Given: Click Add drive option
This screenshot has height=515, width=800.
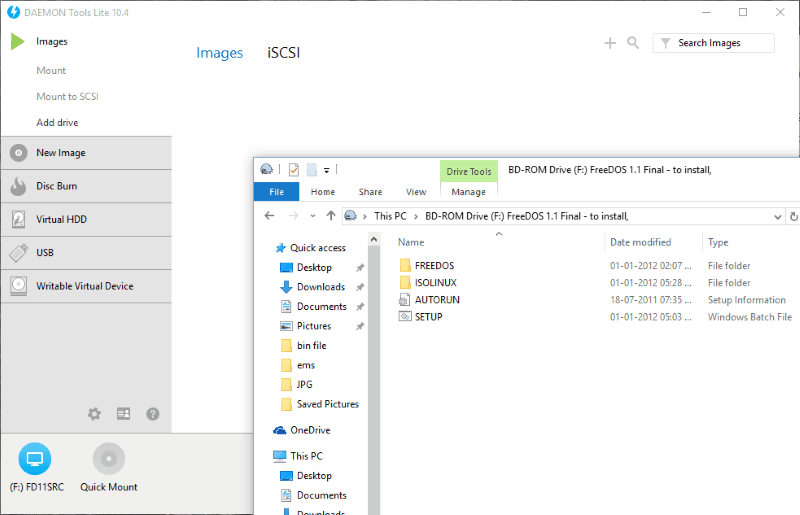Looking at the screenshot, I should 57,122.
